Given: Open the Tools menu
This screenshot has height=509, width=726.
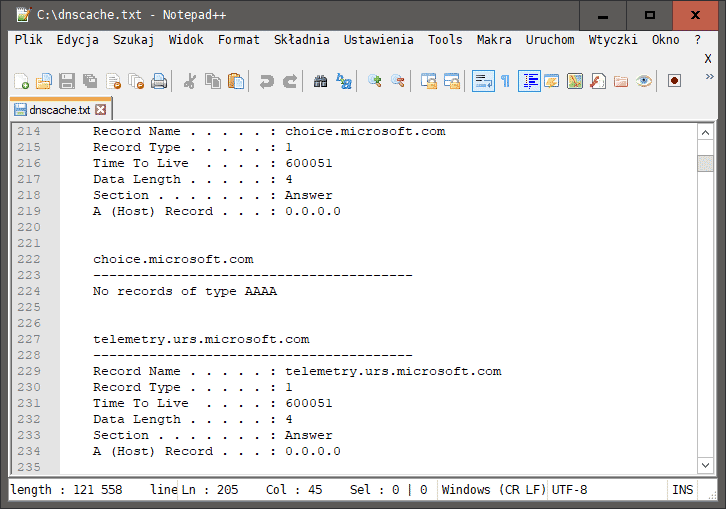Looking at the screenshot, I should [x=445, y=40].
